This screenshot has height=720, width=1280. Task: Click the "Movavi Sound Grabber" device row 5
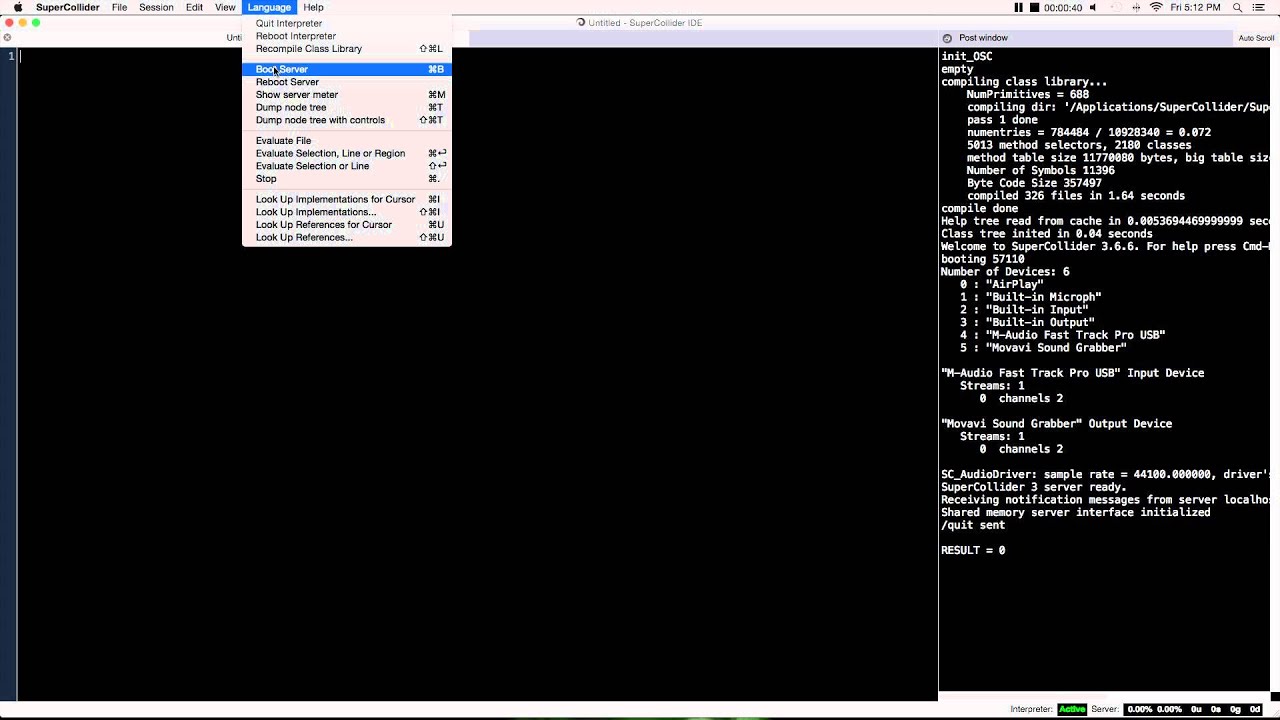pos(1043,348)
